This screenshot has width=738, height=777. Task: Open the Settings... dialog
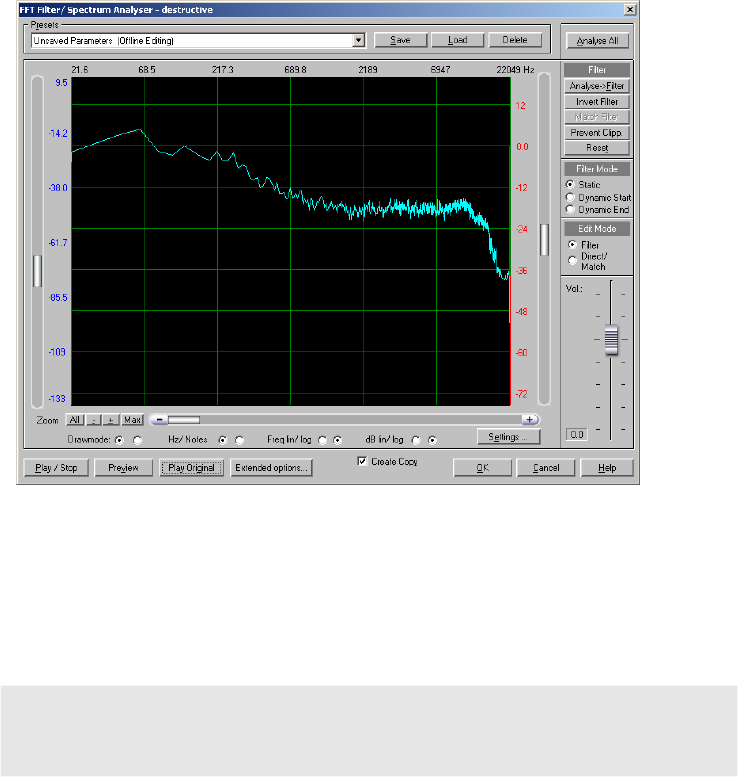click(508, 437)
